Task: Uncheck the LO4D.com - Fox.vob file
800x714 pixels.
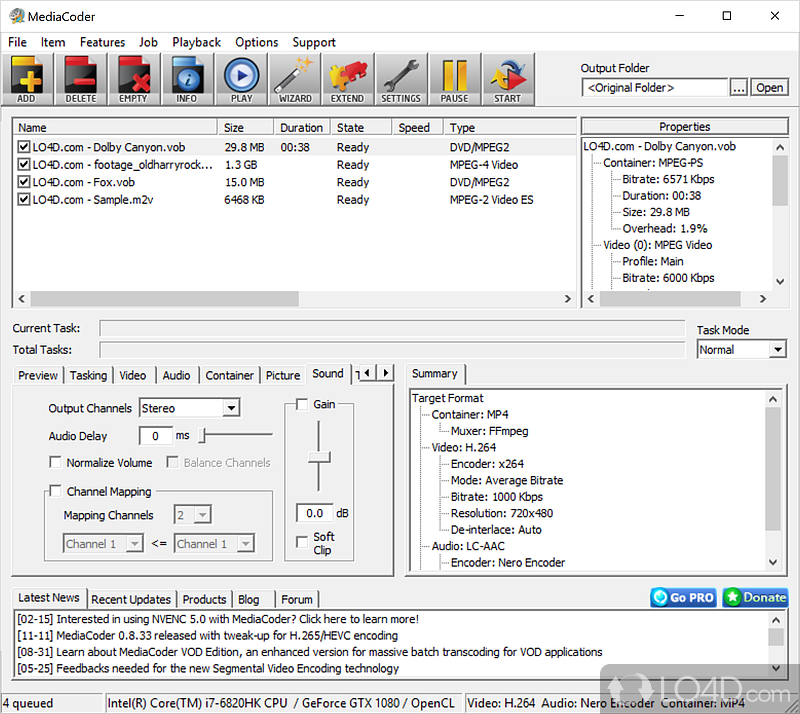Action: click(x=24, y=182)
